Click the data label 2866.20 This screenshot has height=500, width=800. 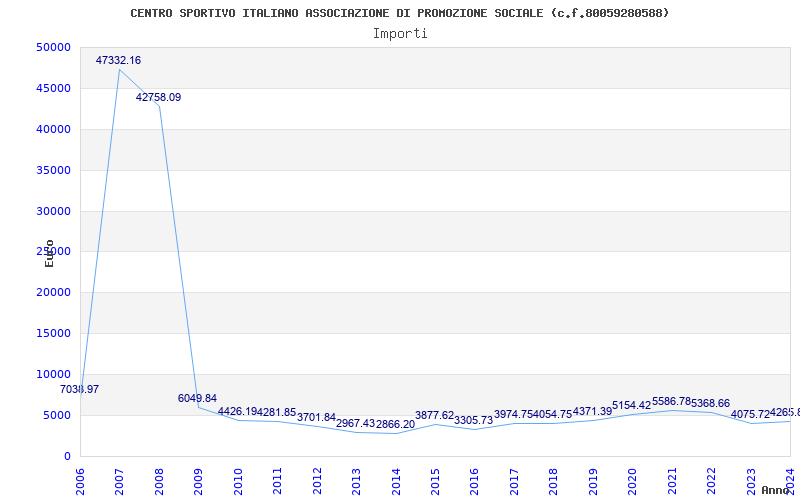(395, 424)
